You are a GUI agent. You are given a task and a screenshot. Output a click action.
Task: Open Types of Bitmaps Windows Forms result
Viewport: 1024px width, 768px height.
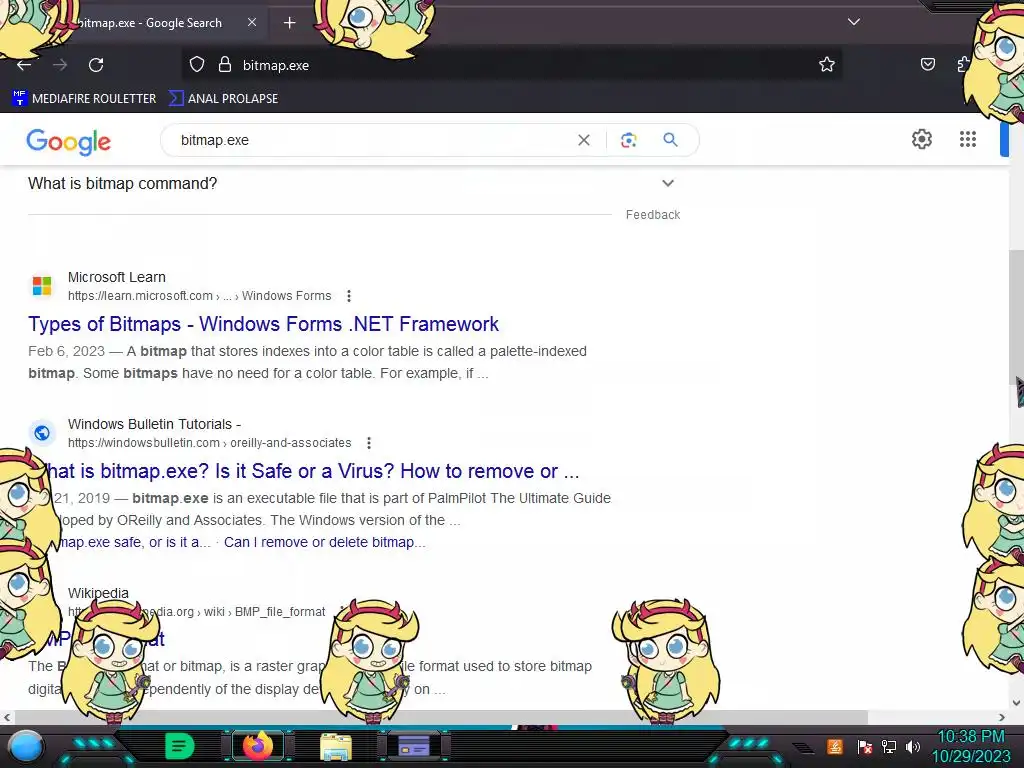coord(263,324)
